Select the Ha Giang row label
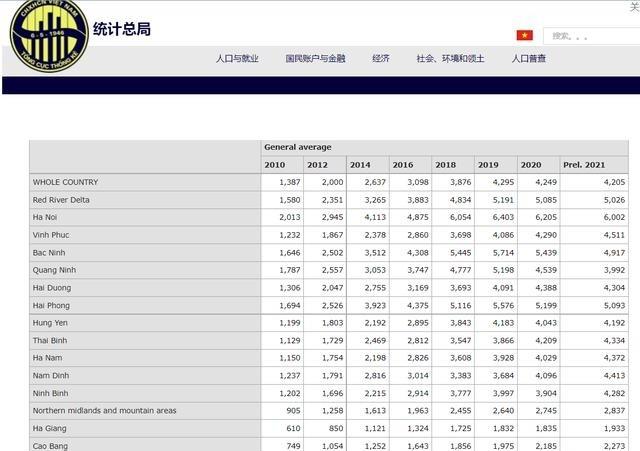This screenshot has width=640, height=451. pyautogui.click(x=49, y=429)
